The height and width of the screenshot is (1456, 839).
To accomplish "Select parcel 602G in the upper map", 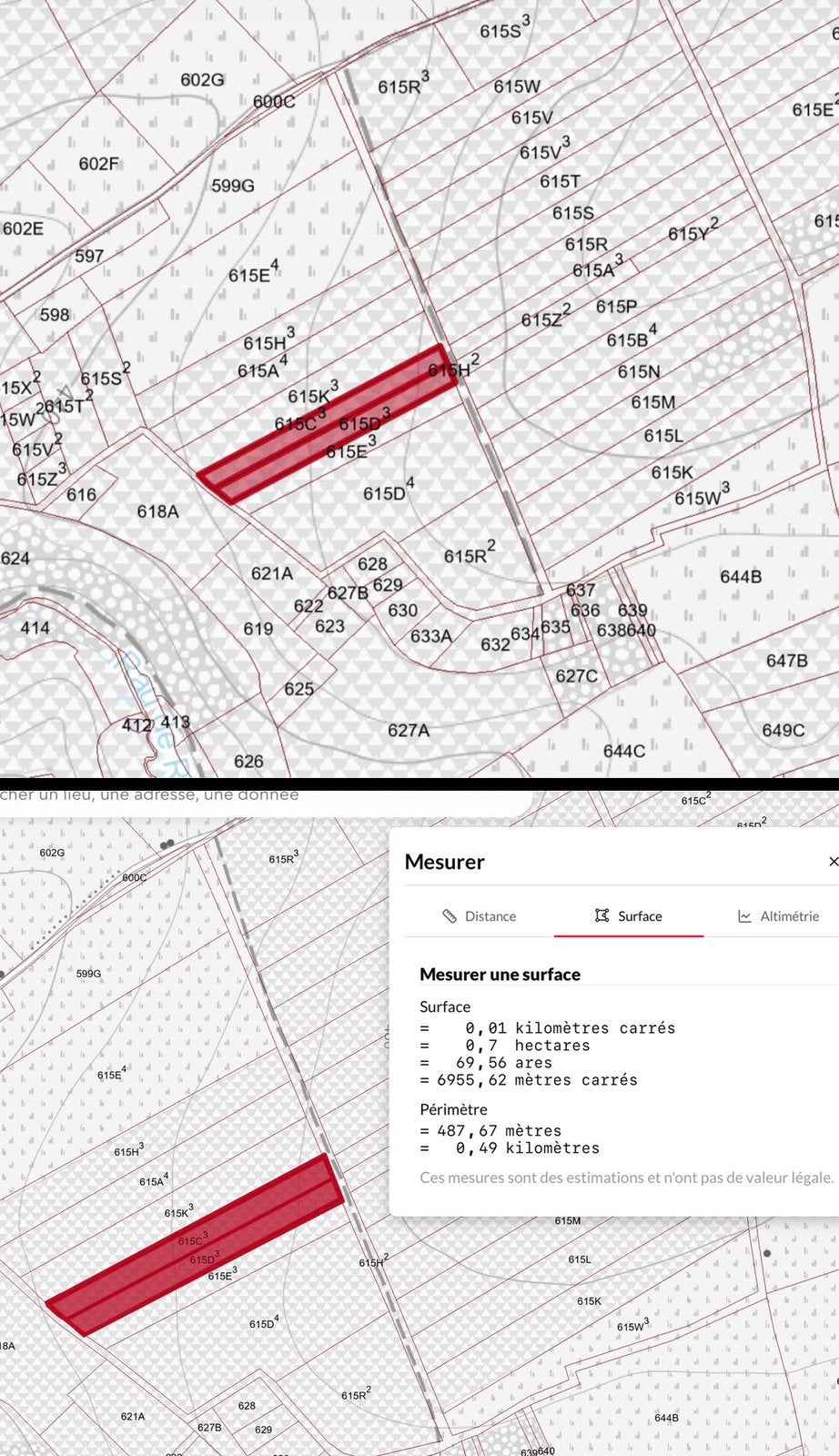I will (x=202, y=80).
